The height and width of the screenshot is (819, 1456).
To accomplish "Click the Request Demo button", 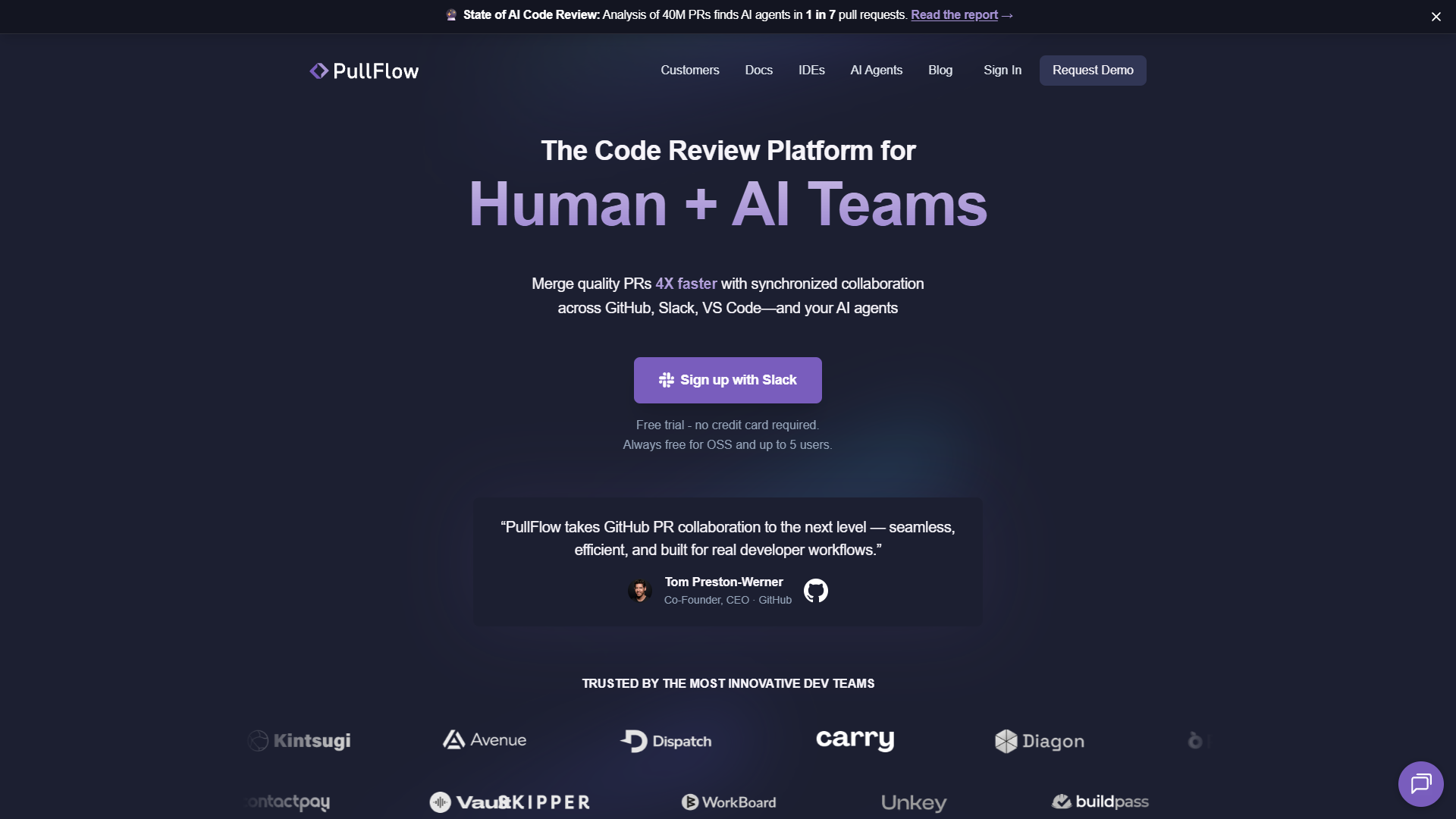I will click(1093, 71).
